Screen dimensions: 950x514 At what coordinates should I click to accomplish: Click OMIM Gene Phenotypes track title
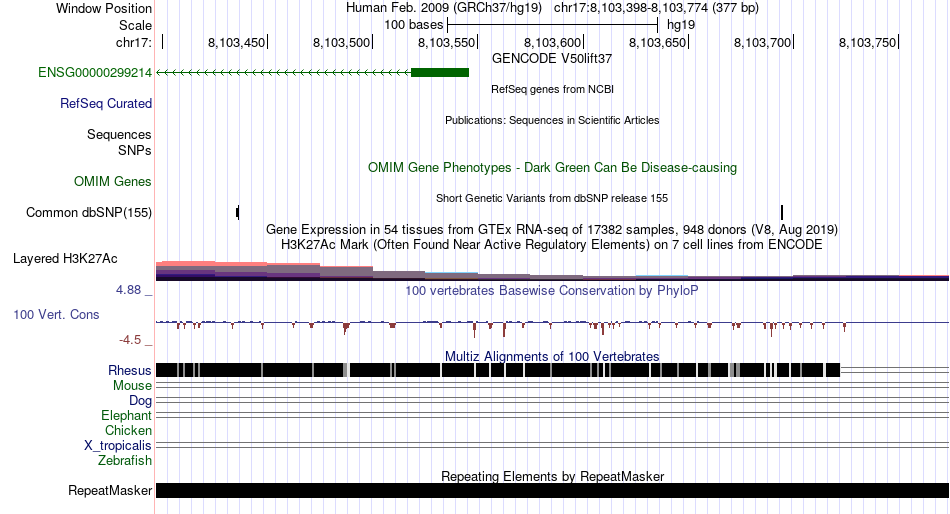(552, 168)
